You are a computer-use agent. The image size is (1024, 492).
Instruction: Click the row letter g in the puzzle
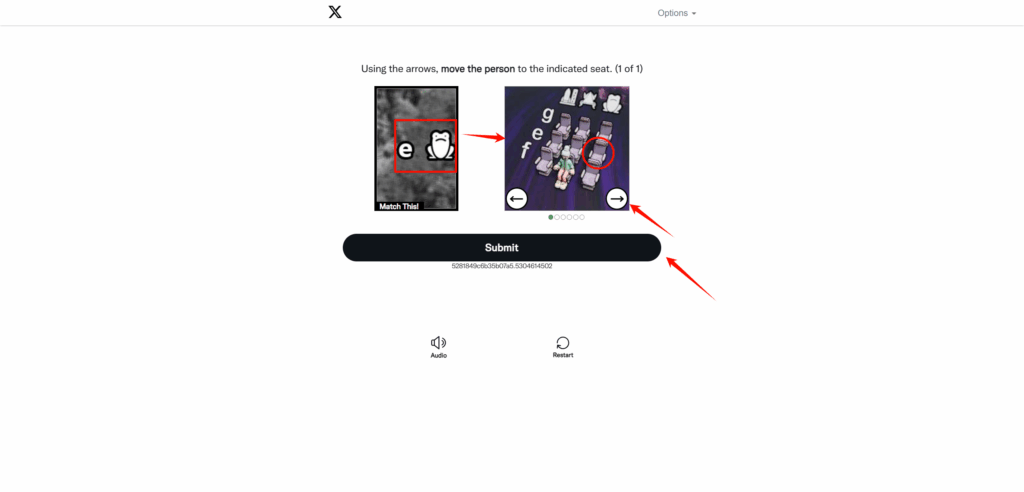[x=548, y=116]
